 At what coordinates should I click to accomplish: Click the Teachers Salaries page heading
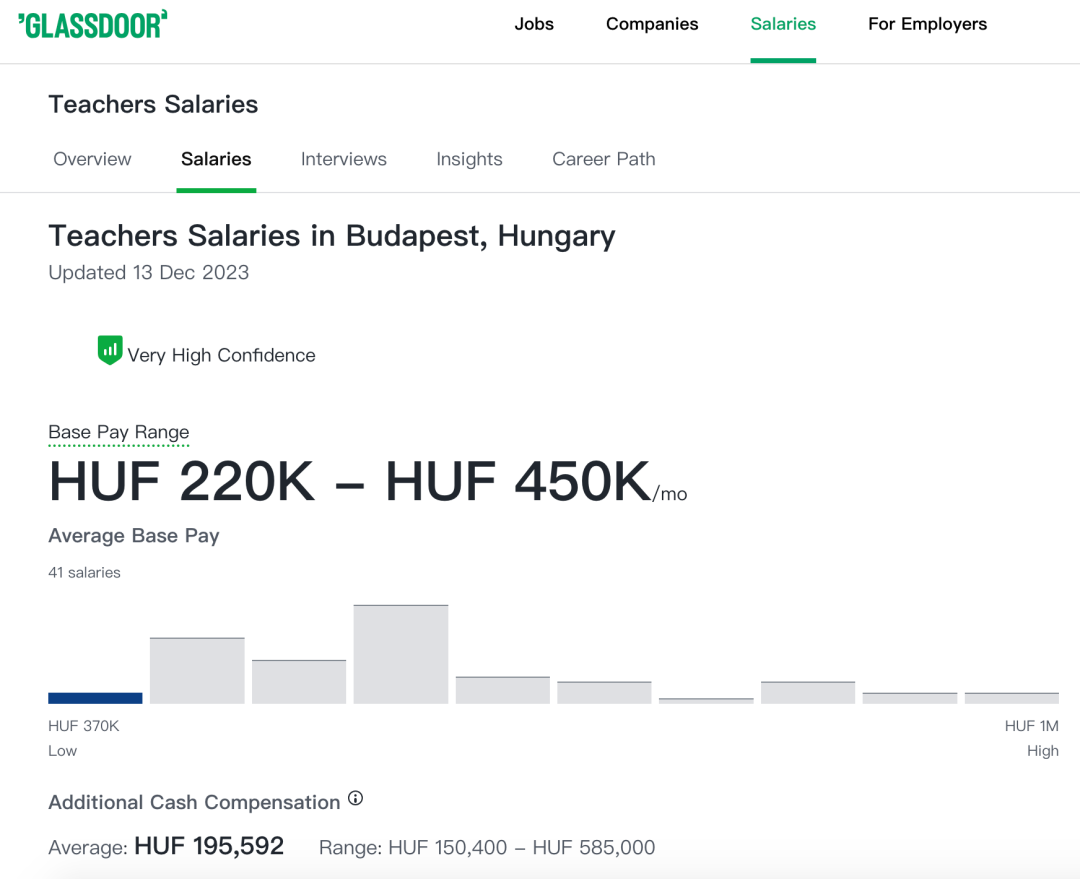pos(153,105)
